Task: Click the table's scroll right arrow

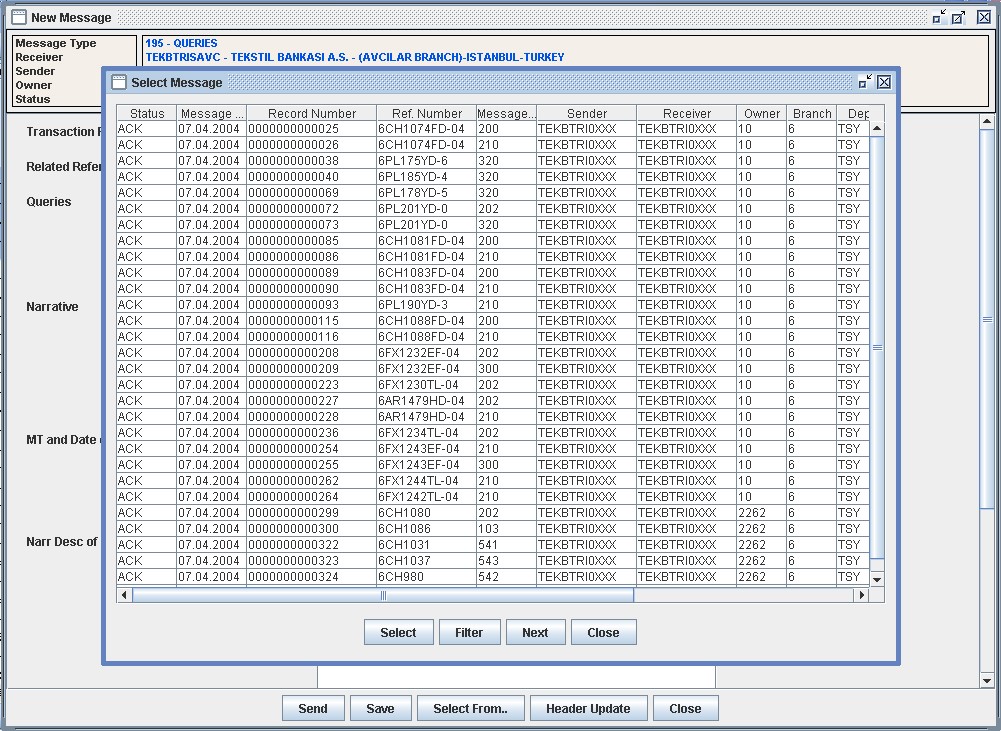Action: (x=862, y=595)
